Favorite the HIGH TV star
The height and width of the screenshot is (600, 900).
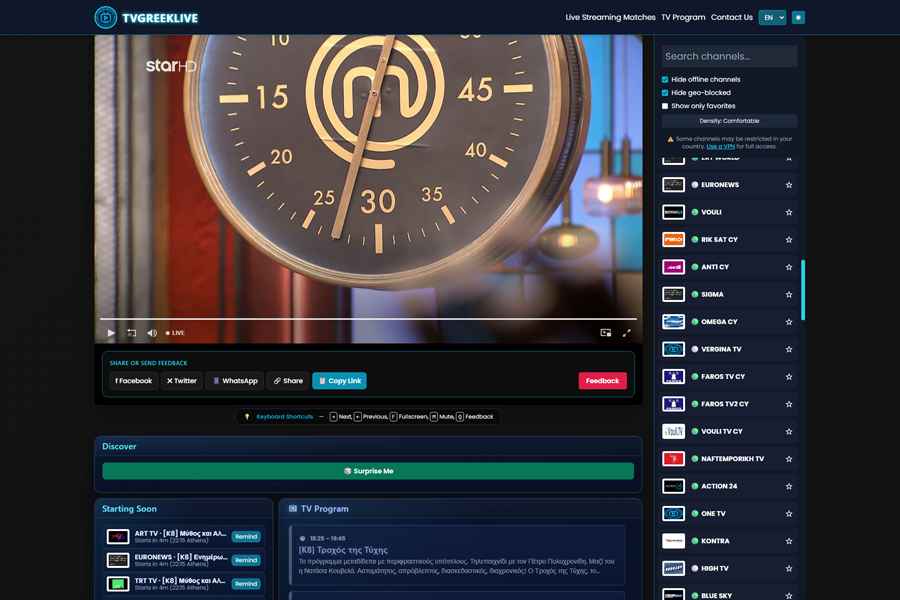(789, 568)
